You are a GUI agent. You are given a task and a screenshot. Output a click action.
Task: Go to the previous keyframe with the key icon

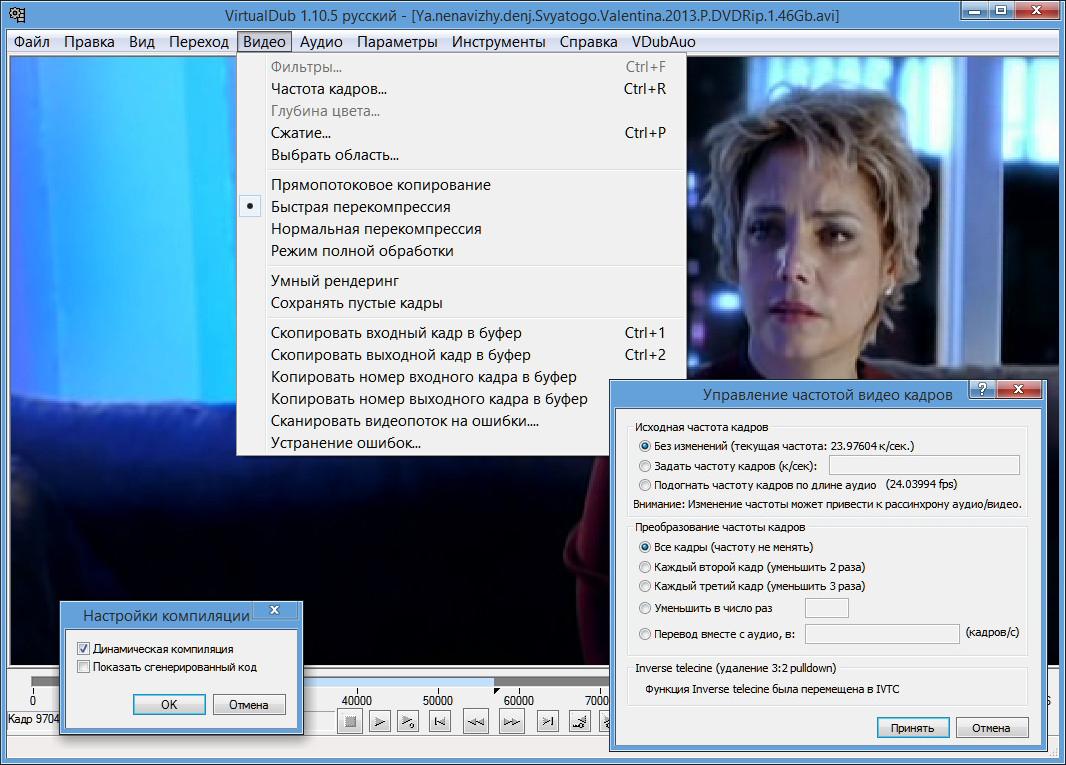click(579, 721)
